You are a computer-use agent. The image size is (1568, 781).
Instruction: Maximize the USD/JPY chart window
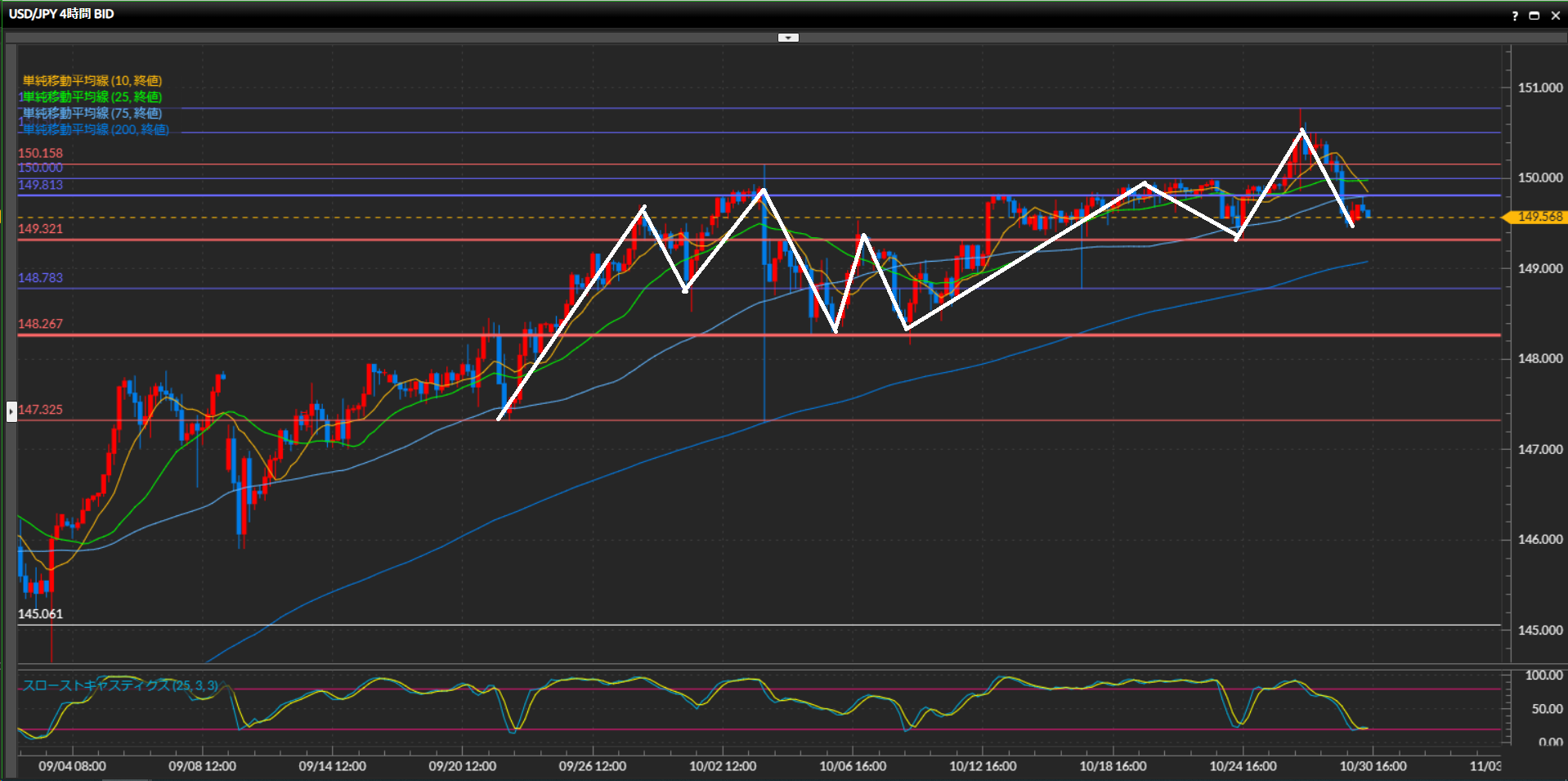click(x=1534, y=16)
